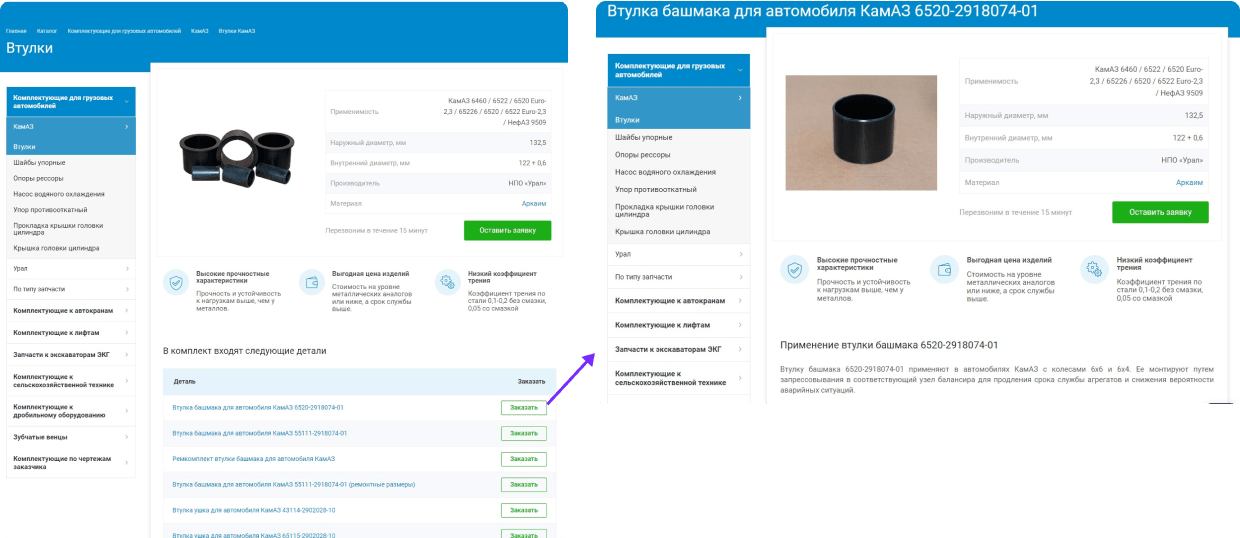Order втулка башмака 55111-2918074-01 ремонтные размеры
The width and height of the screenshot is (1240, 538).
(x=524, y=484)
